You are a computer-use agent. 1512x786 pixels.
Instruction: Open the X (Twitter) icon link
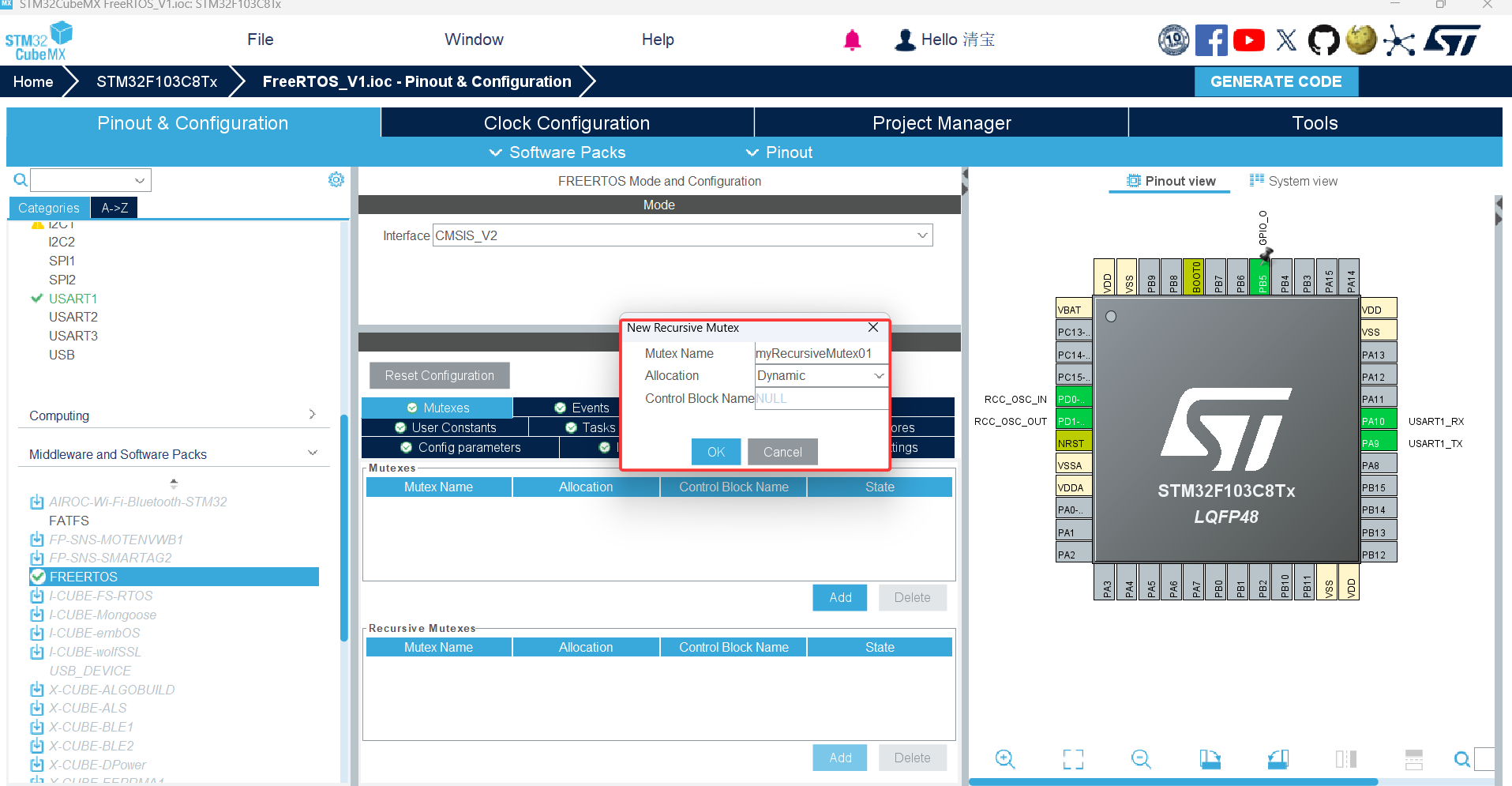click(x=1286, y=39)
